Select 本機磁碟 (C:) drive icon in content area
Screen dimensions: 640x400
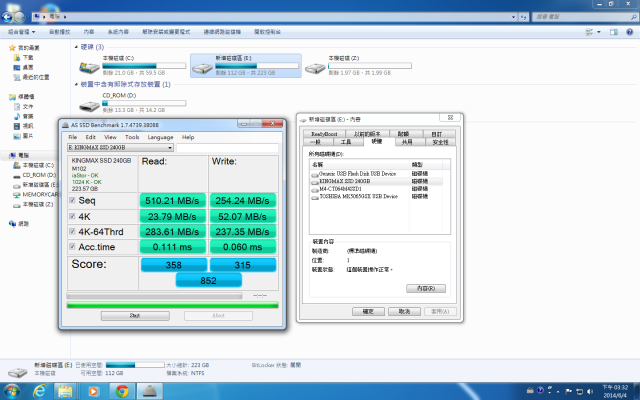pyautogui.click(x=89, y=68)
